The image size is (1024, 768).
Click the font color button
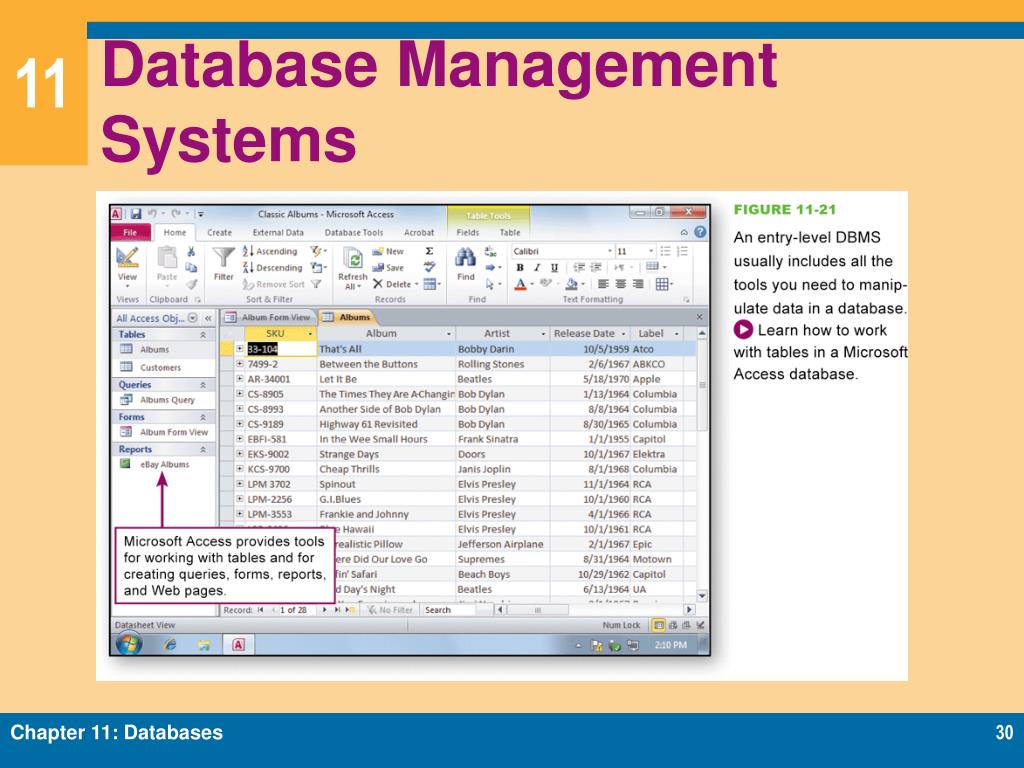(520, 284)
